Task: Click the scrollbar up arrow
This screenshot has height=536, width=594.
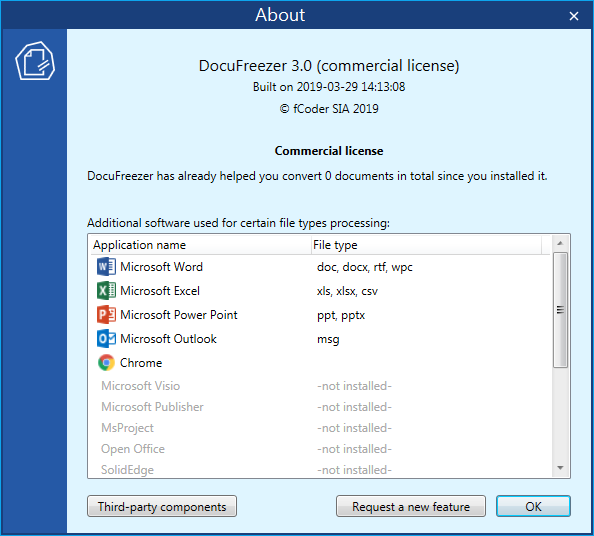Action: 560,243
